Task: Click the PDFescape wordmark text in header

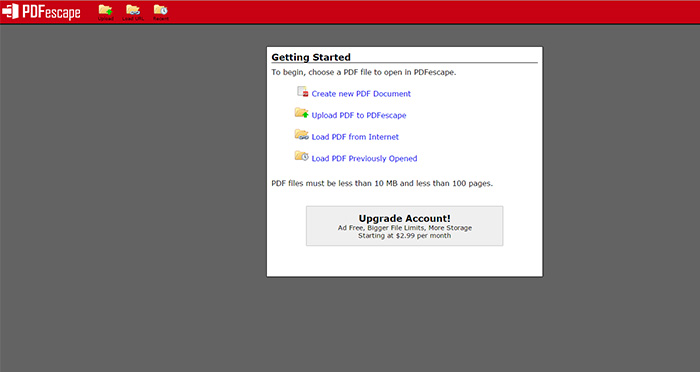Action: (x=51, y=12)
